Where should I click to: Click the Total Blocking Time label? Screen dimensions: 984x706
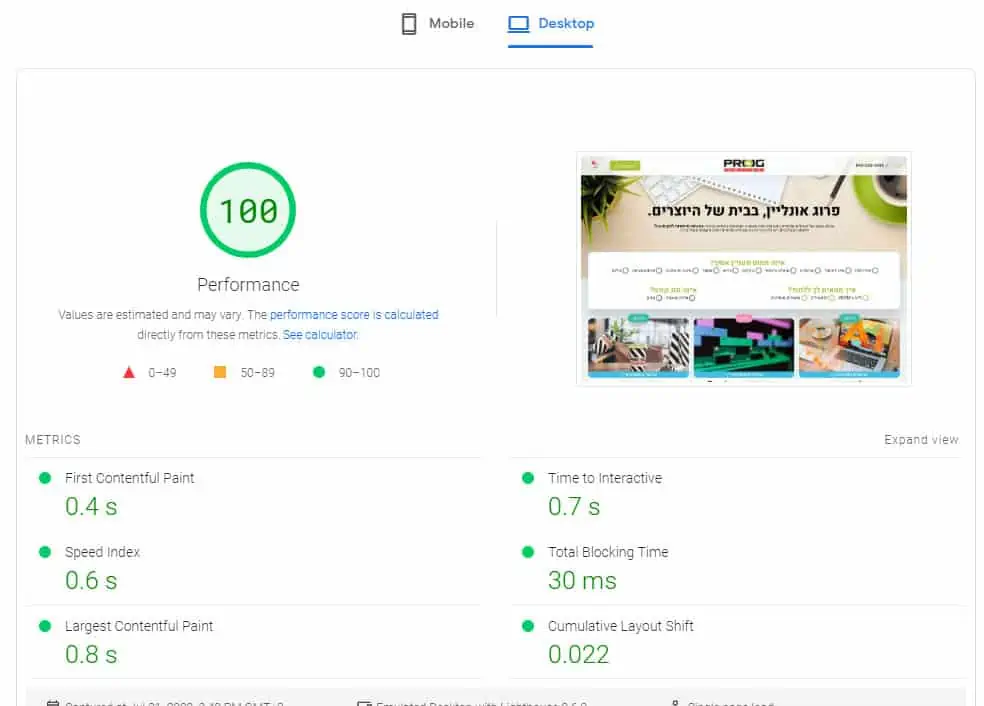click(608, 552)
